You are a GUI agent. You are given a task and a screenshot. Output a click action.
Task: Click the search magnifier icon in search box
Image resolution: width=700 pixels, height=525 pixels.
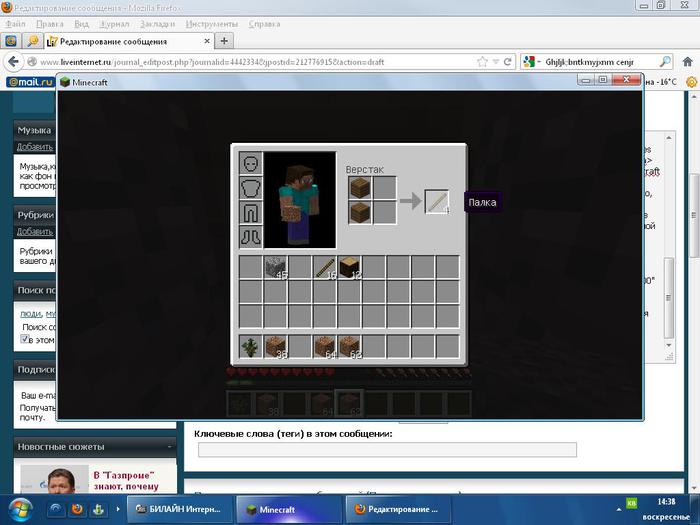[x=665, y=62]
